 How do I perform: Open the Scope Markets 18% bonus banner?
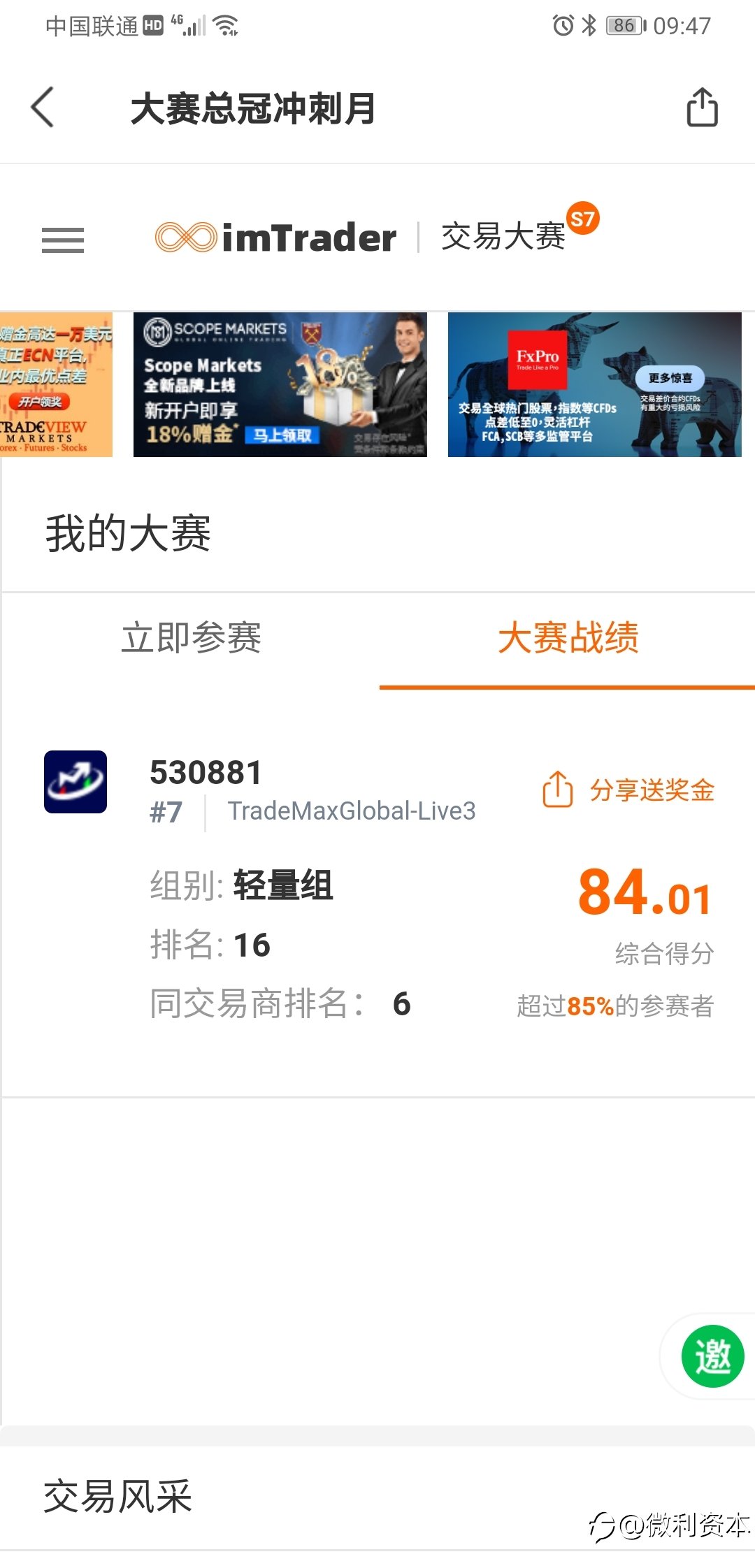[x=280, y=384]
